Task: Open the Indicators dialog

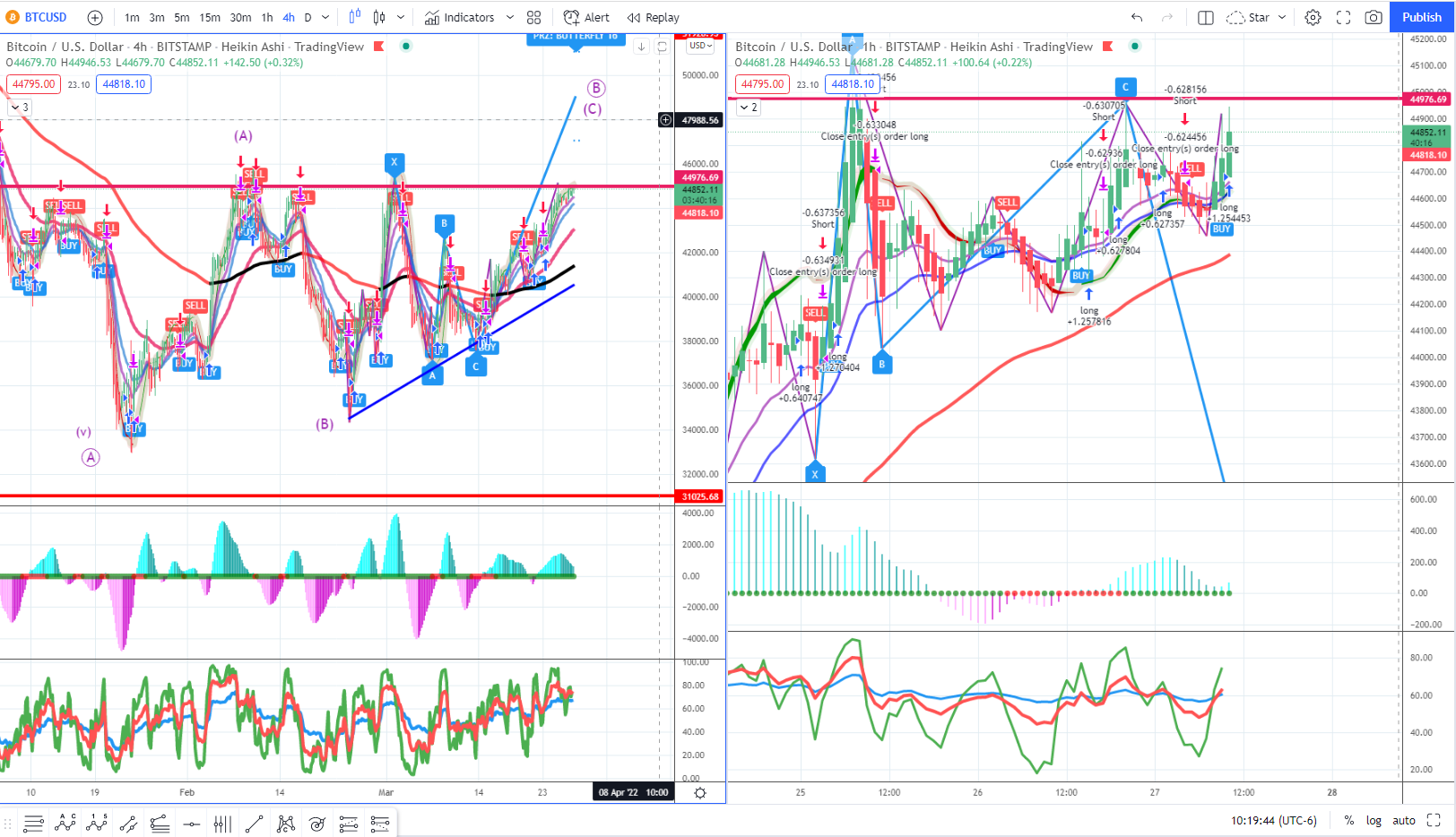Action: click(x=459, y=17)
